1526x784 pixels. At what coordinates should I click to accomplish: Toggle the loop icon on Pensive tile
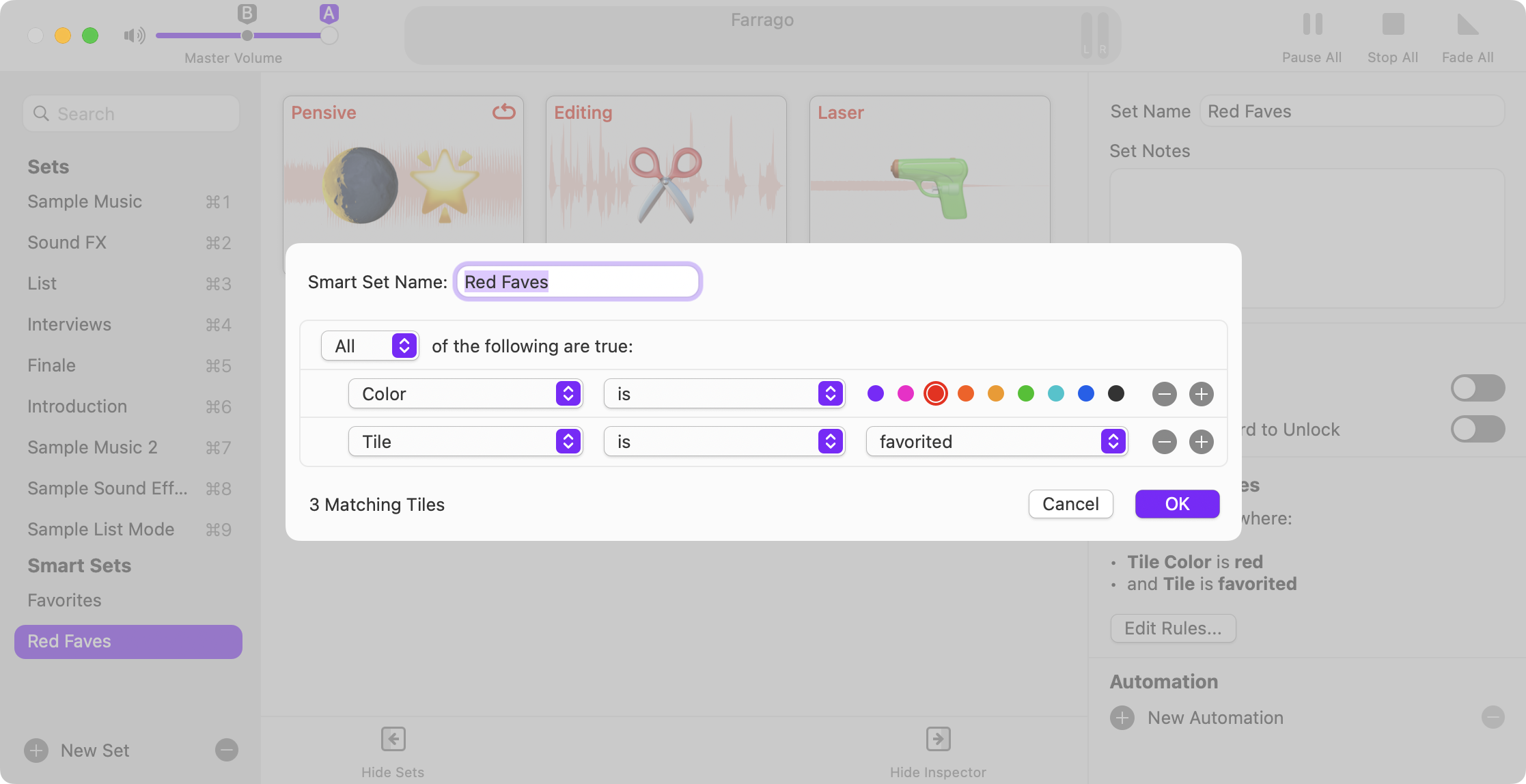[504, 111]
